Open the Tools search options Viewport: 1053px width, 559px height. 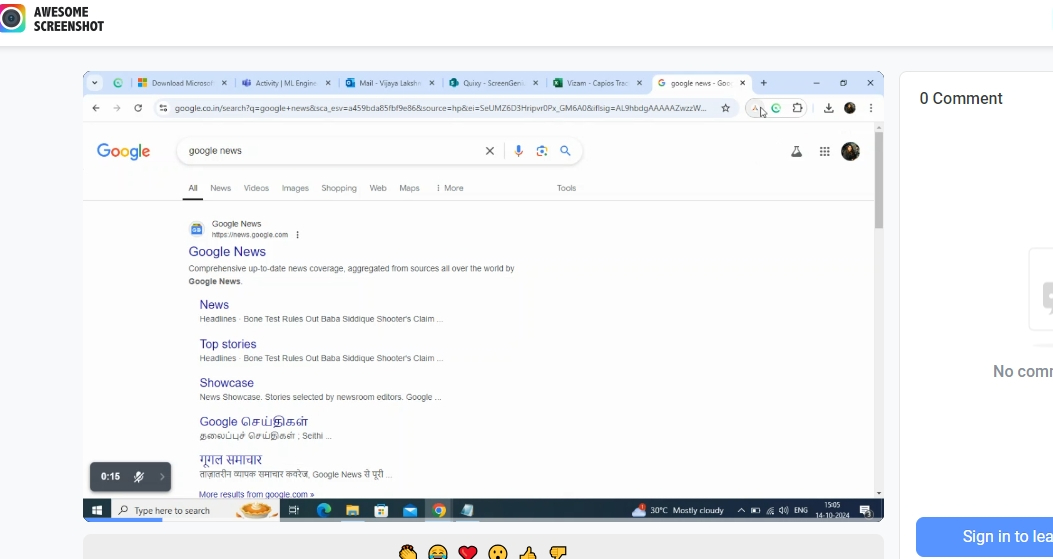pos(566,188)
